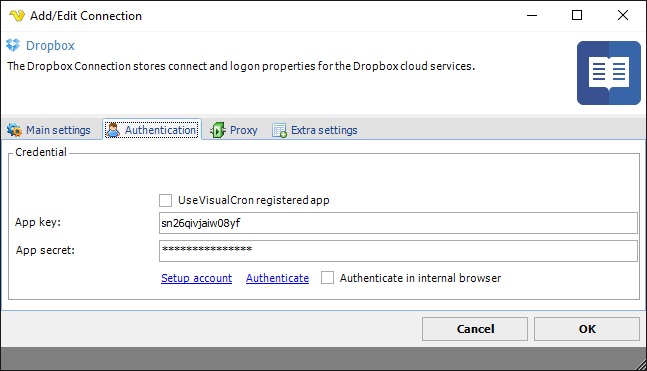Focus the App secret field
647x371 pixels.
398,250
